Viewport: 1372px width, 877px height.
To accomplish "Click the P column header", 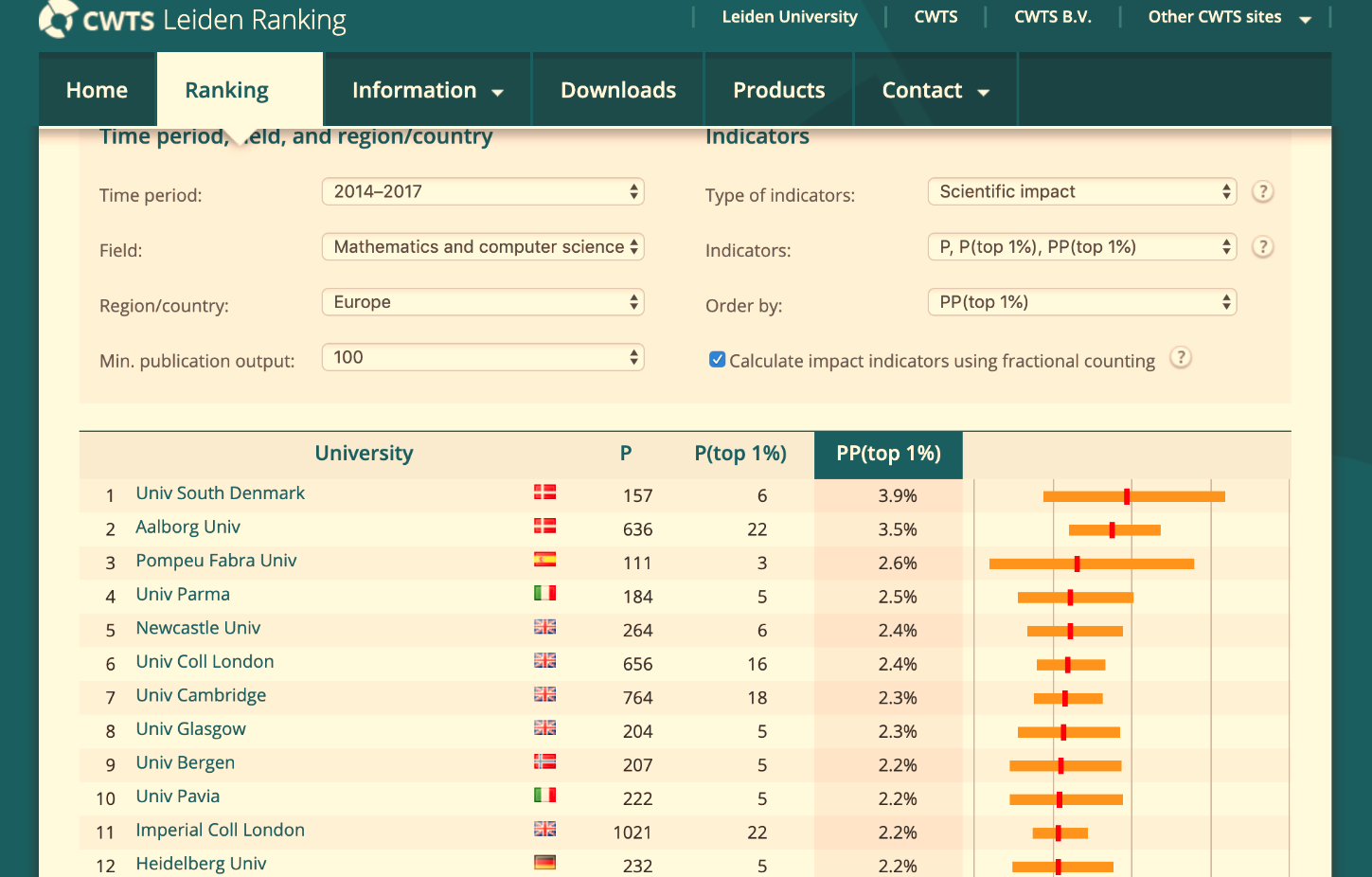I will point(626,454).
